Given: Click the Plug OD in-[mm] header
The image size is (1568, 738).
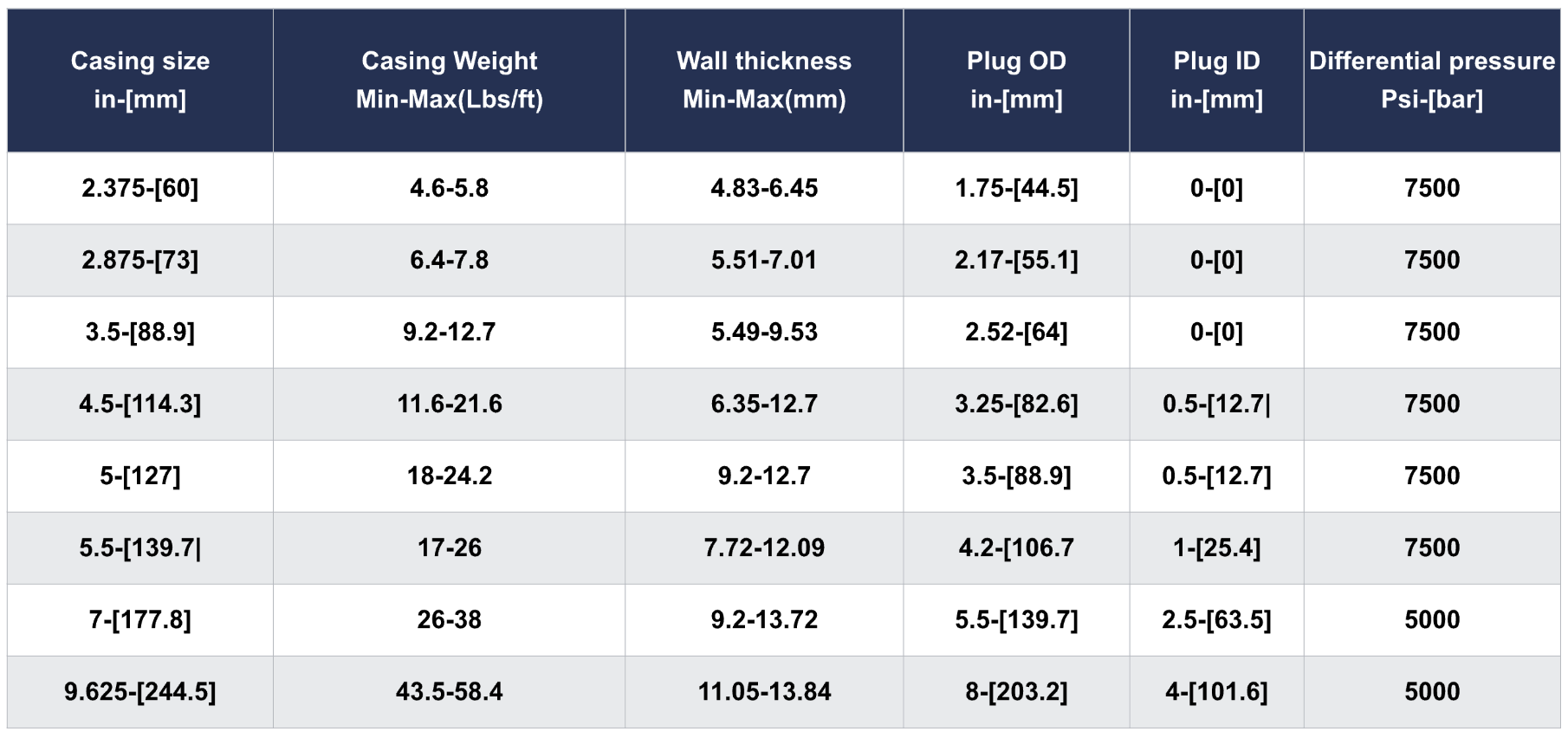Looking at the screenshot, I should (1016, 81).
